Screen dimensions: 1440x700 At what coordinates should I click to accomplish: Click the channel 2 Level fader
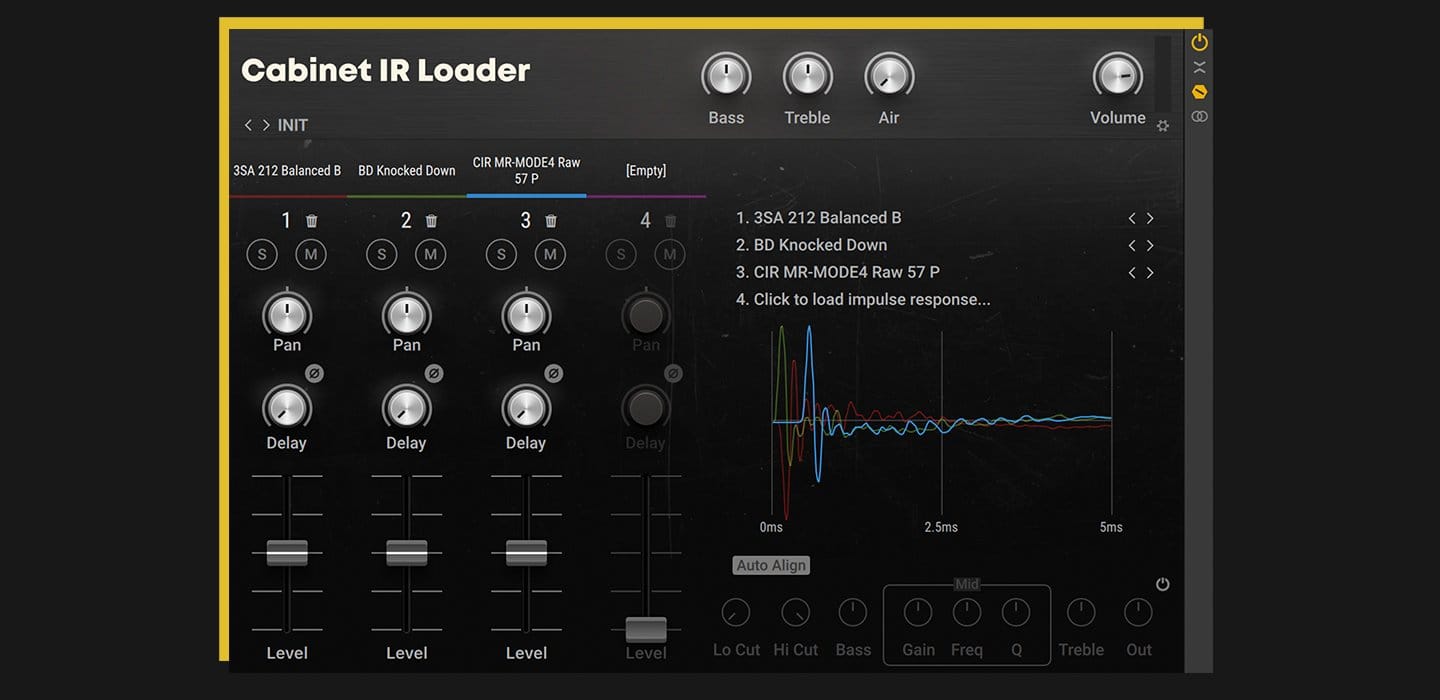407,553
